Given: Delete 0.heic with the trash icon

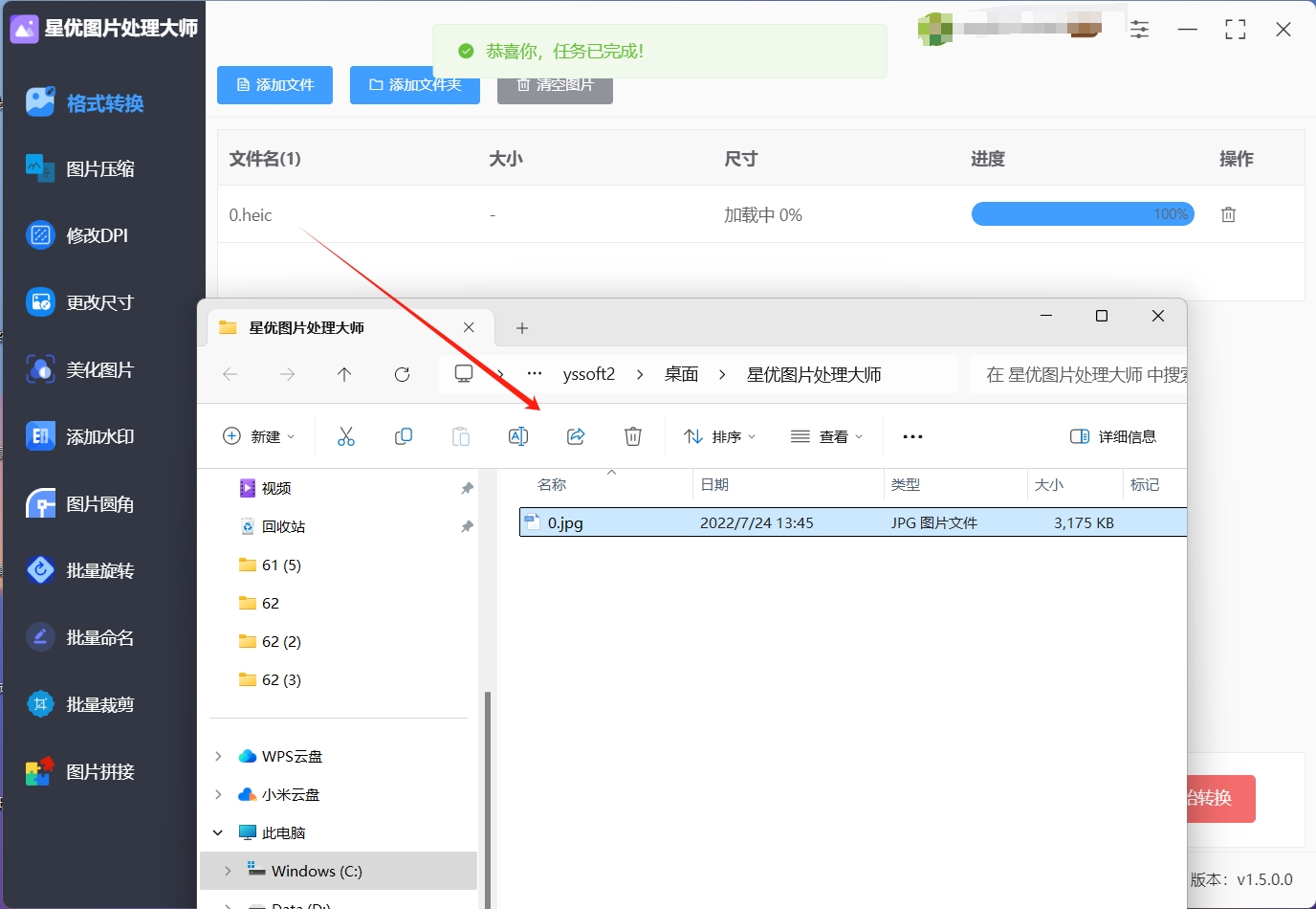Looking at the screenshot, I should pyautogui.click(x=1229, y=214).
